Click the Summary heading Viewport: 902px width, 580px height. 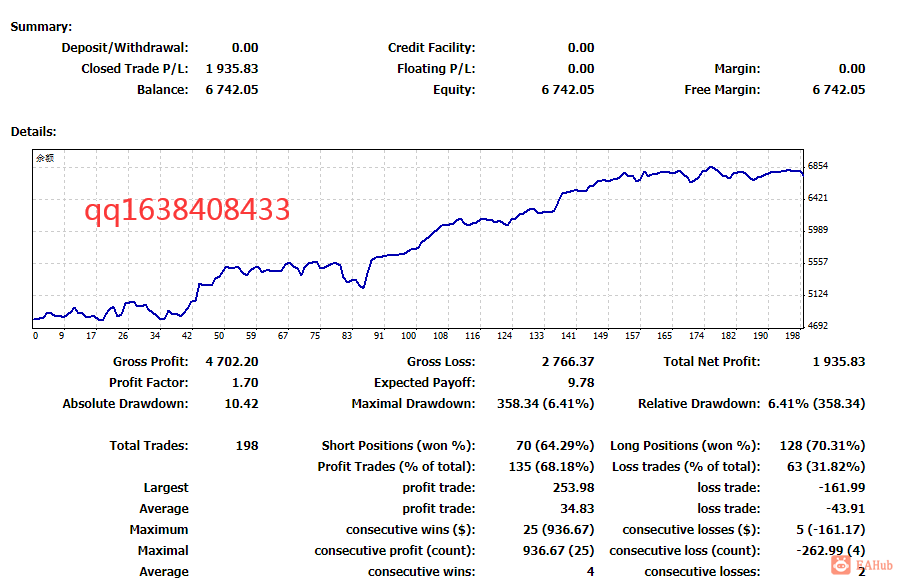pos(41,26)
